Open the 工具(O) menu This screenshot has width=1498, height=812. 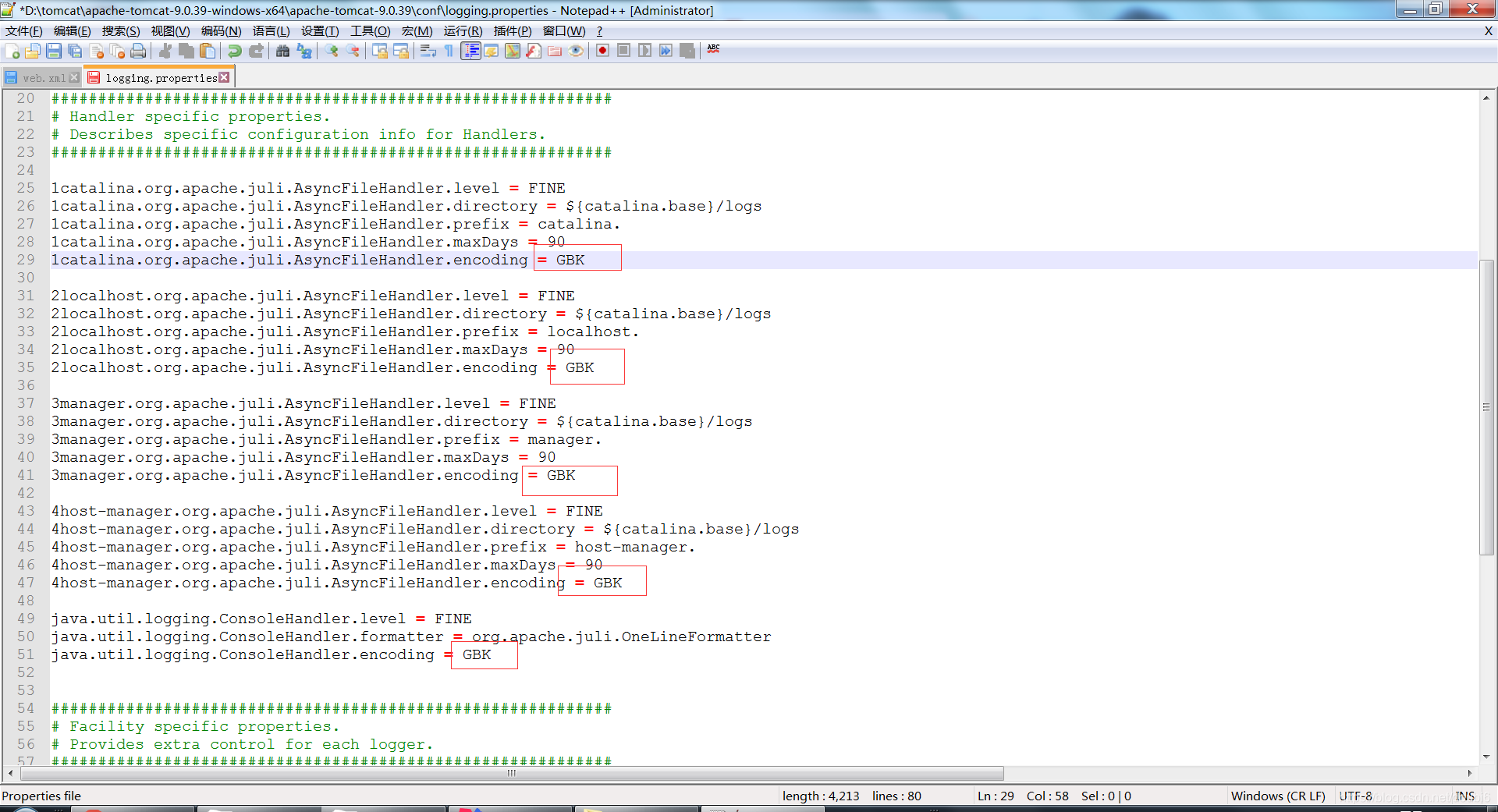pyautogui.click(x=370, y=31)
